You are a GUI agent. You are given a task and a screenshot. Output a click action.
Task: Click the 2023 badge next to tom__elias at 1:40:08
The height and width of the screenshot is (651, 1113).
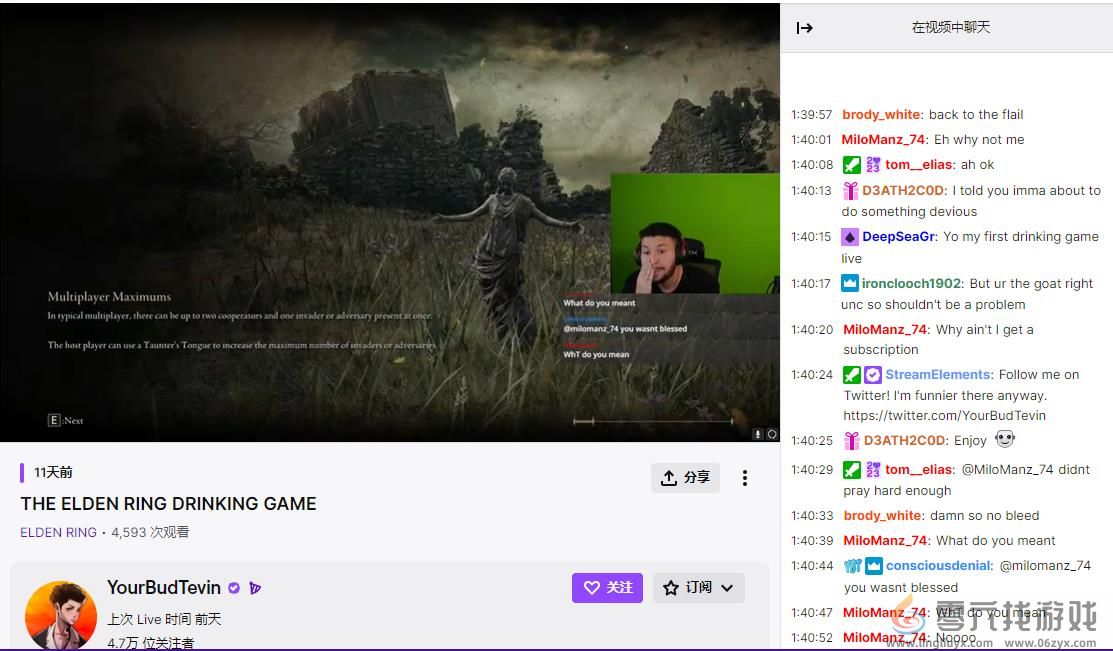pos(873,165)
